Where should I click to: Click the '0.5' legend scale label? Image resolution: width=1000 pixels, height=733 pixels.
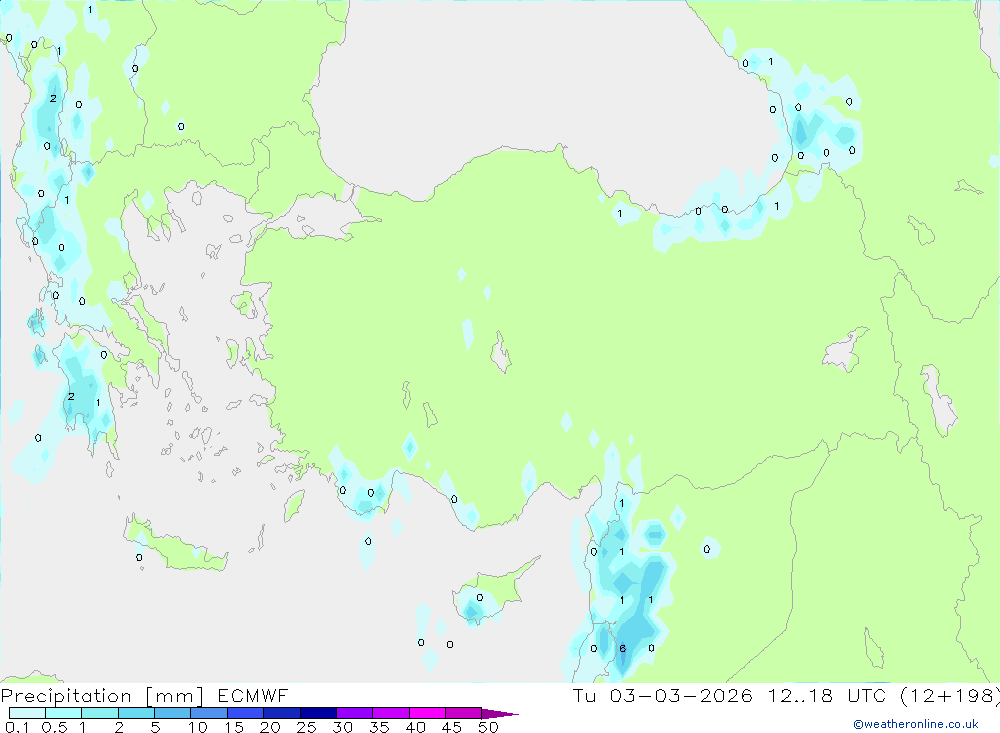(x=54, y=727)
